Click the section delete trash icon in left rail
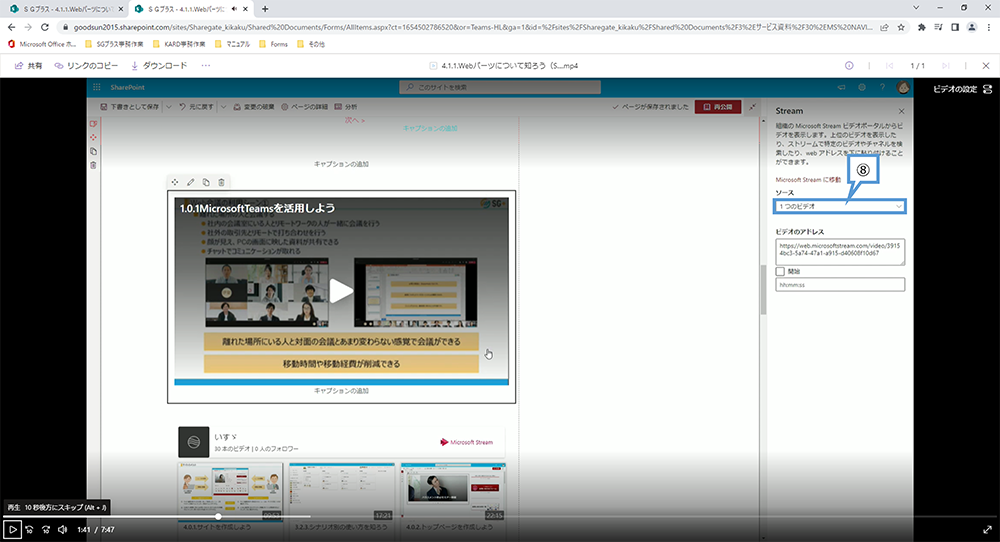The width and height of the screenshot is (1000, 542). (x=93, y=165)
